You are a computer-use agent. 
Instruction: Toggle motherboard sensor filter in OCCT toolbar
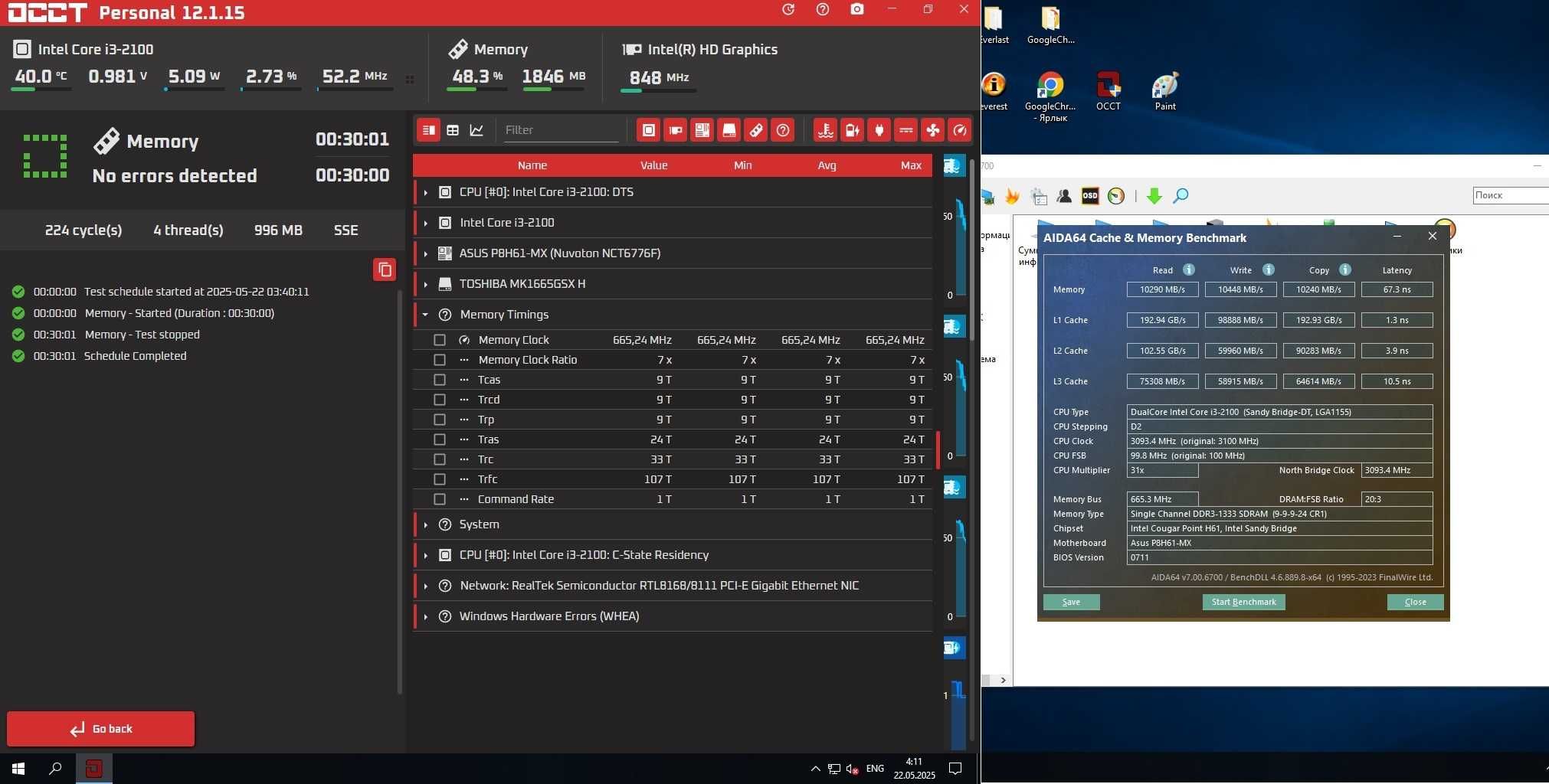pyautogui.click(x=702, y=130)
